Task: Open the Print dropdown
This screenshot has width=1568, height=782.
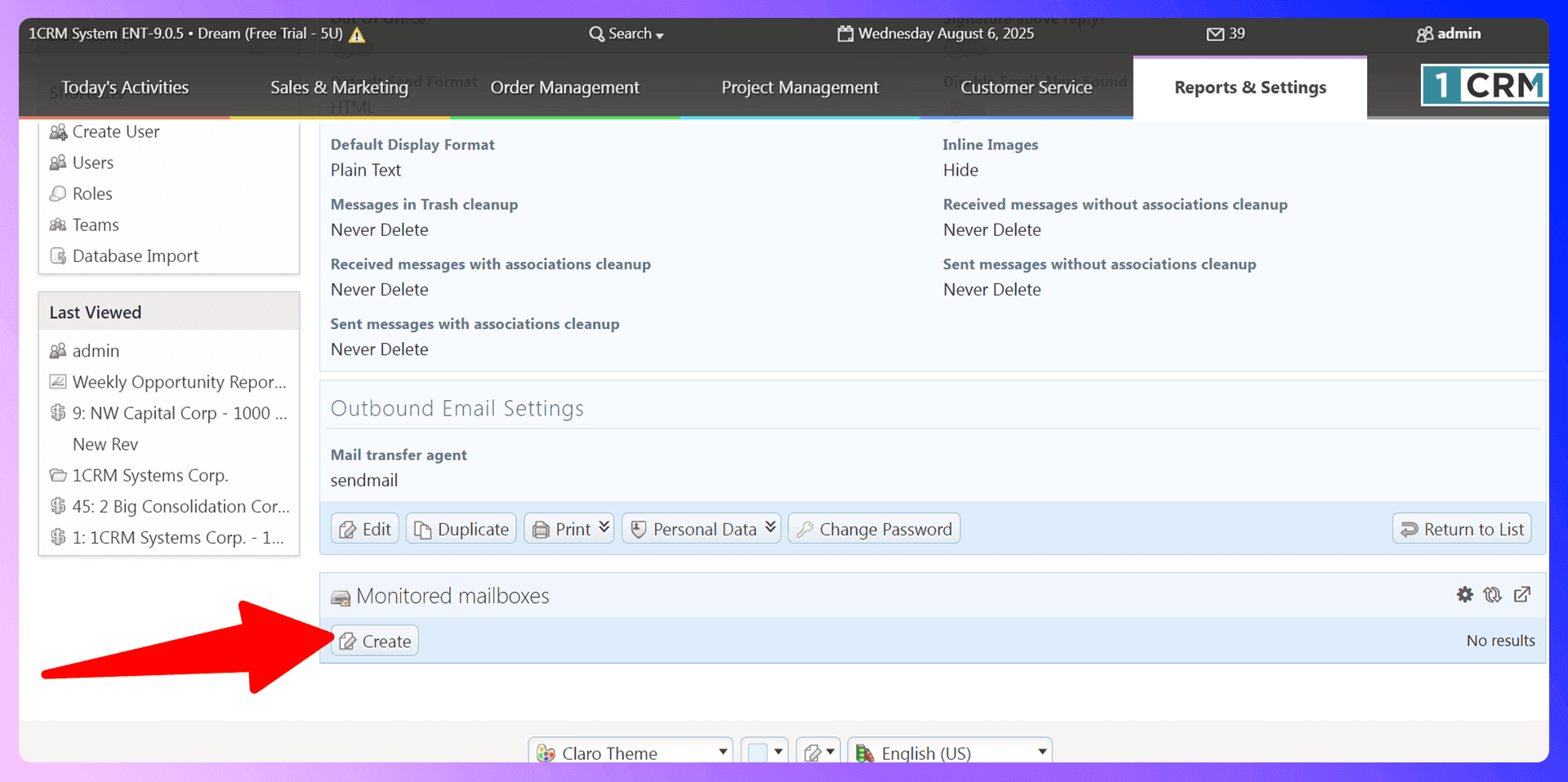Action: 569,529
